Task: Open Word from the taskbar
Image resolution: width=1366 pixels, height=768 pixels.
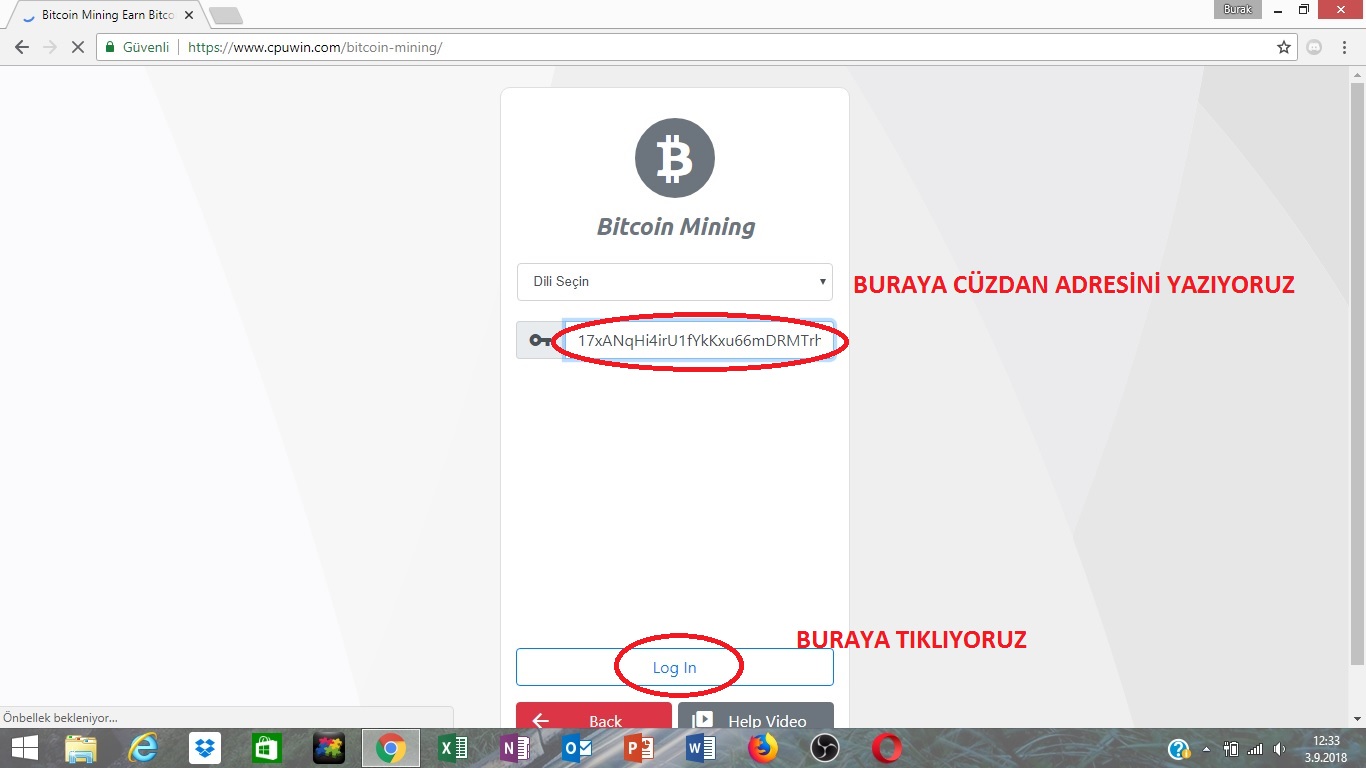Action: tap(701, 748)
